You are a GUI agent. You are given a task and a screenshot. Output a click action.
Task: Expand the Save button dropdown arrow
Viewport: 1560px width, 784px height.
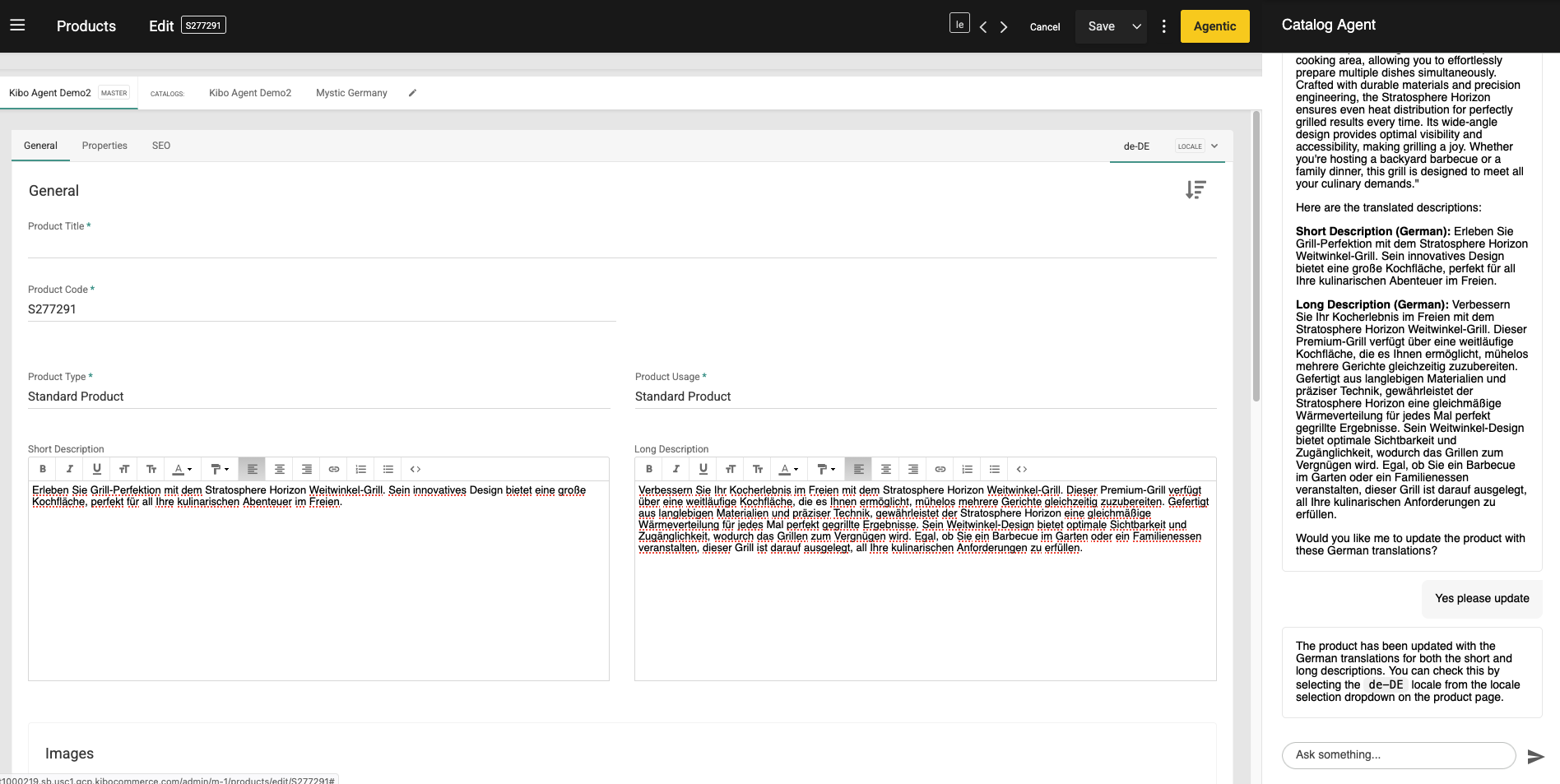click(1137, 26)
